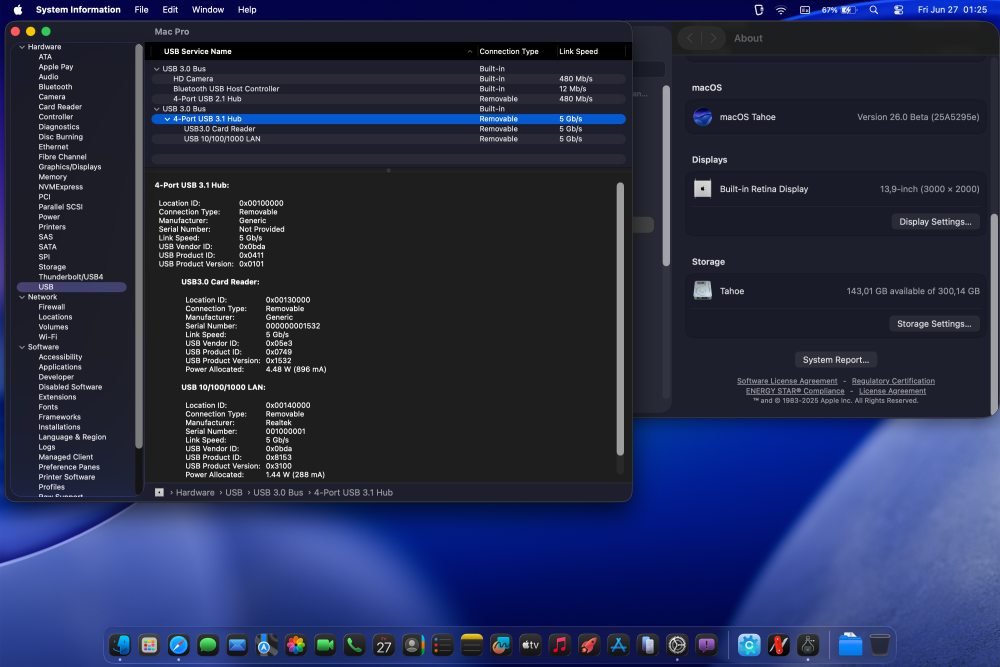Open iPhone Mirroring in dock
This screenshot has width=1000, height=667.
pos(648,645)
